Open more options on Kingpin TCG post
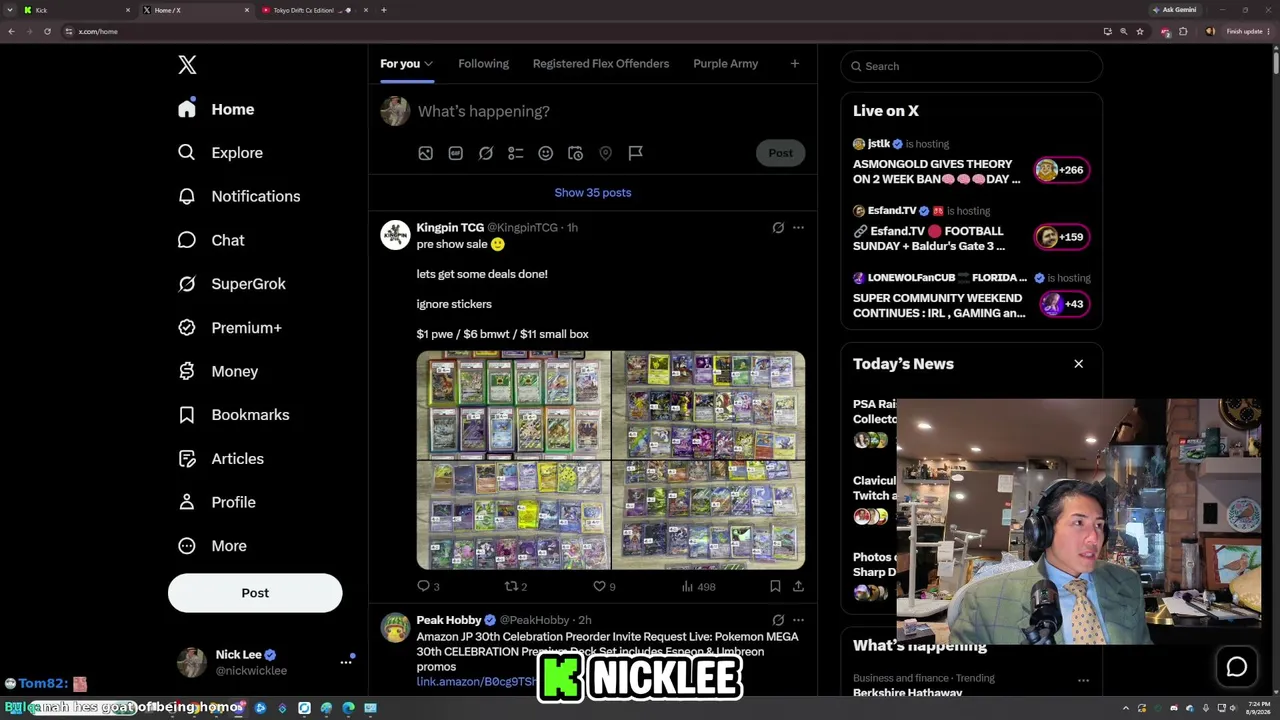 (x=798, y=228)
